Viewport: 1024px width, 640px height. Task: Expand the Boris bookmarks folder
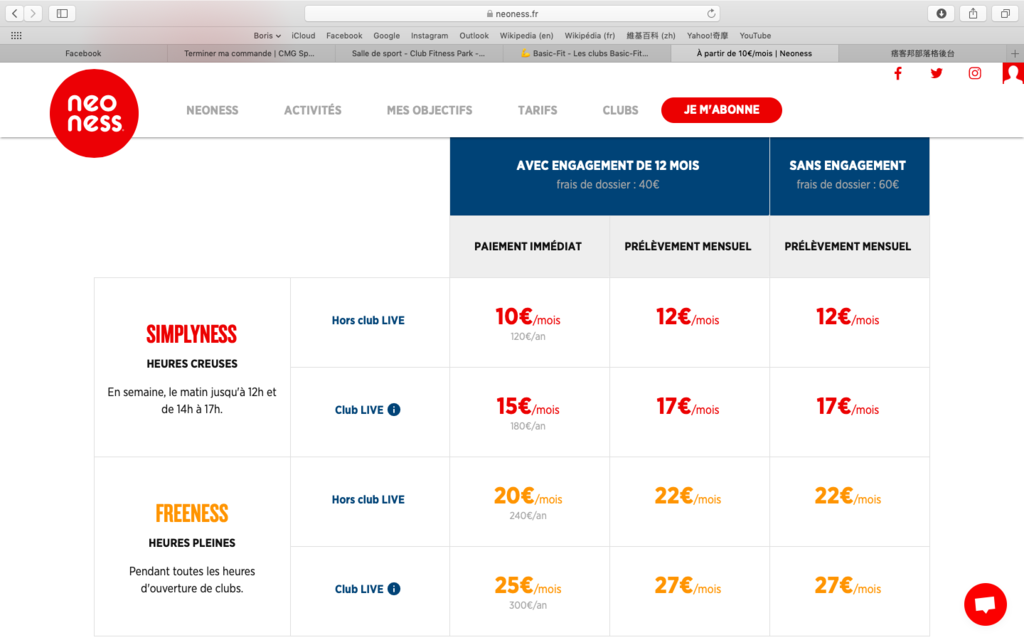coord(267,35)
